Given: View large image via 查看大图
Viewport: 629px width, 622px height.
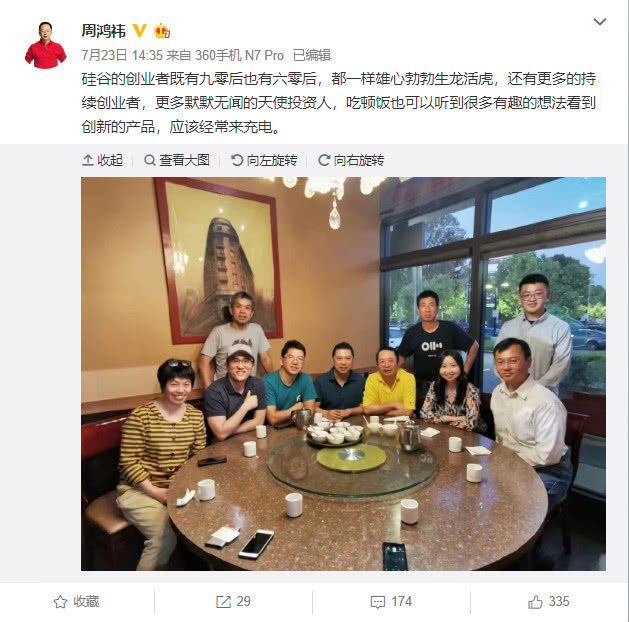Looking at the screenshot, I should click(177, 160).
